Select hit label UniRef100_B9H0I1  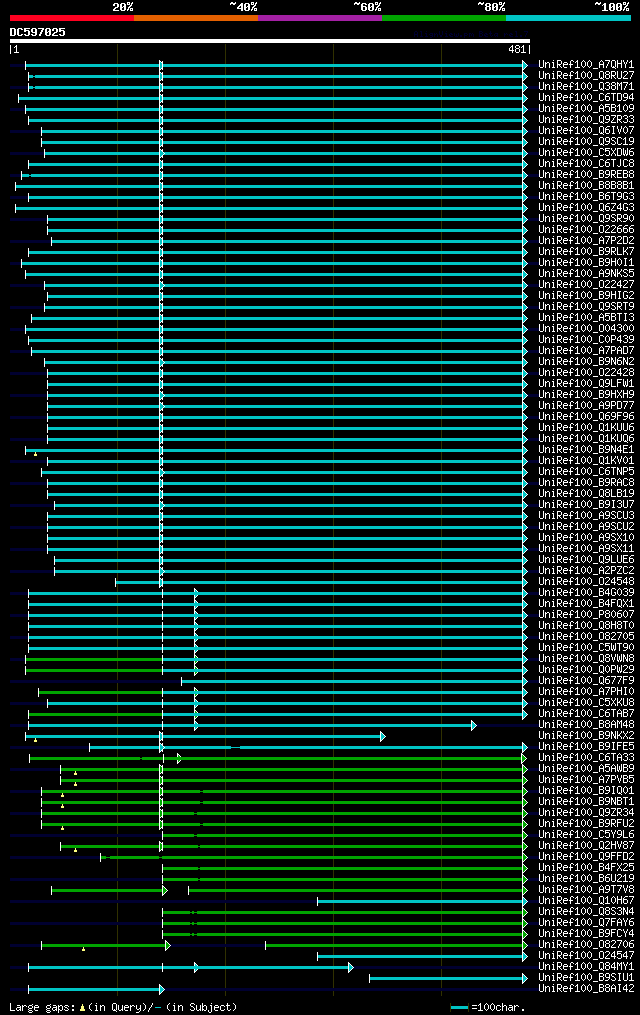[586, 263]
